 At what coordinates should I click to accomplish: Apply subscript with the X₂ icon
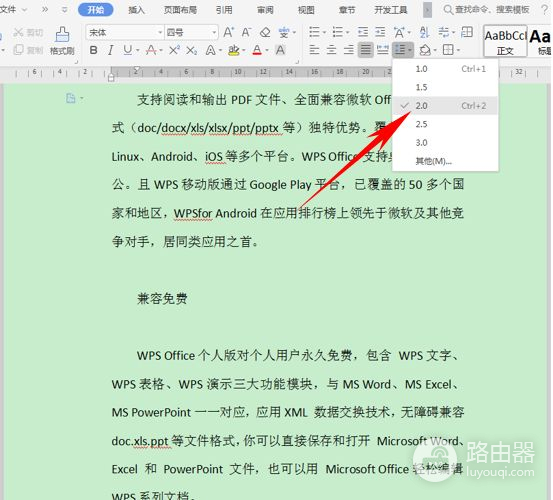[x=192, y=51]
